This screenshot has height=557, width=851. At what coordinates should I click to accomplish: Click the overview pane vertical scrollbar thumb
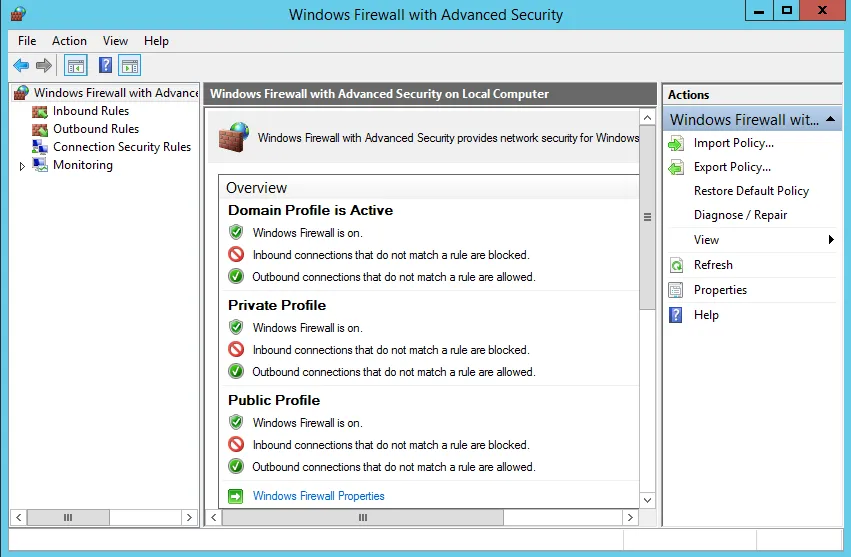pyautogui.click(x=647, y=217)
